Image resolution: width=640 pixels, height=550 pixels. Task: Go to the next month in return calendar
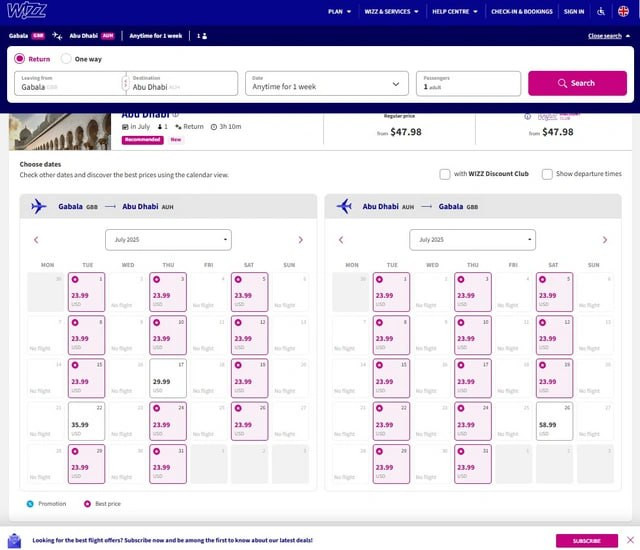click(x=605, y=240)
